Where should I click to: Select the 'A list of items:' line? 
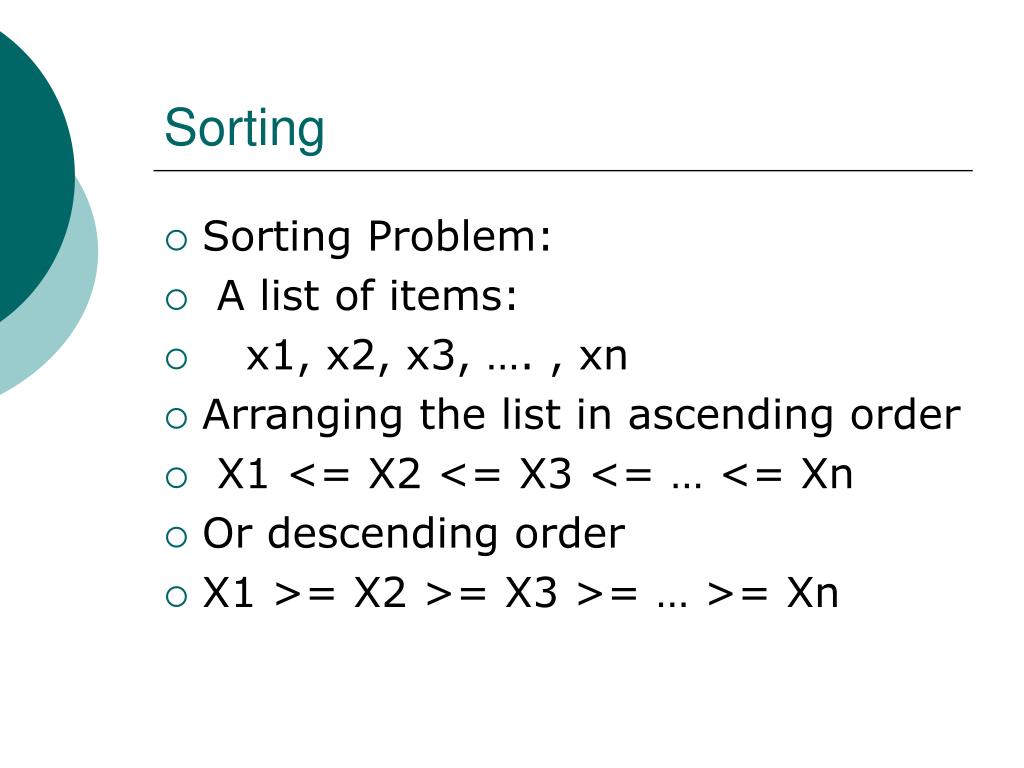click(367, 295)
